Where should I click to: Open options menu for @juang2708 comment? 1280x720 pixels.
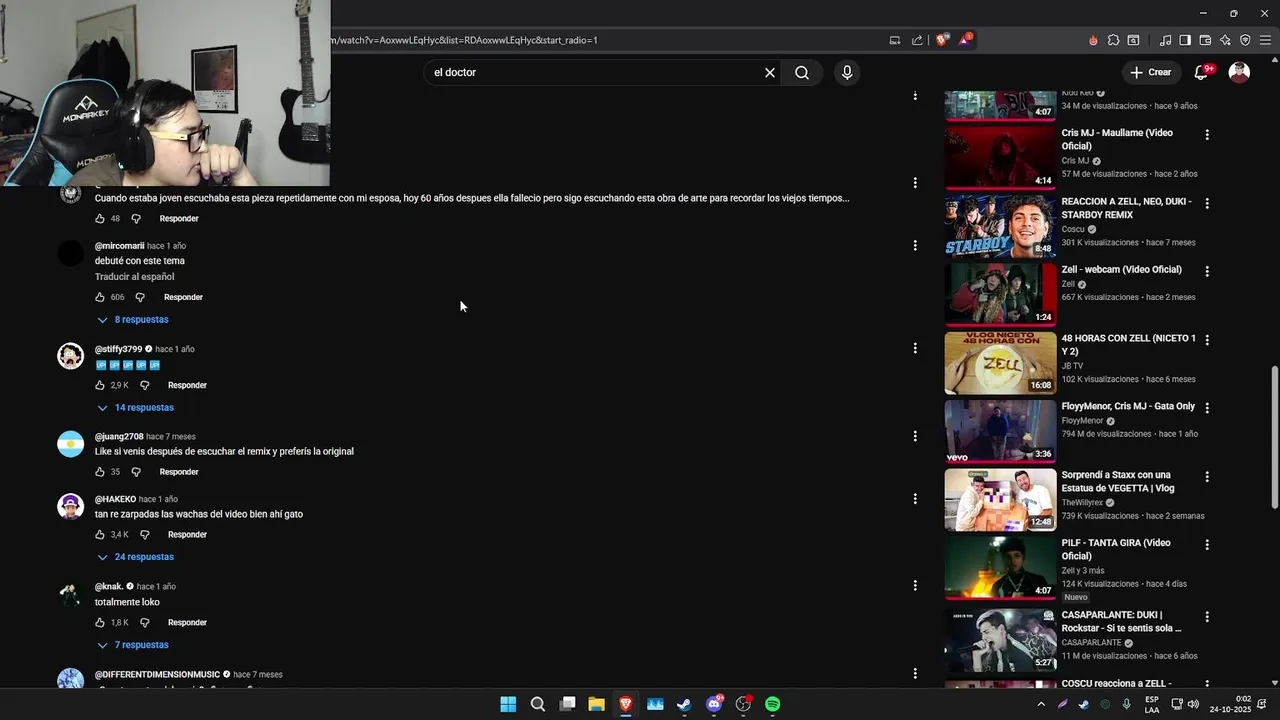coord(915,436)
